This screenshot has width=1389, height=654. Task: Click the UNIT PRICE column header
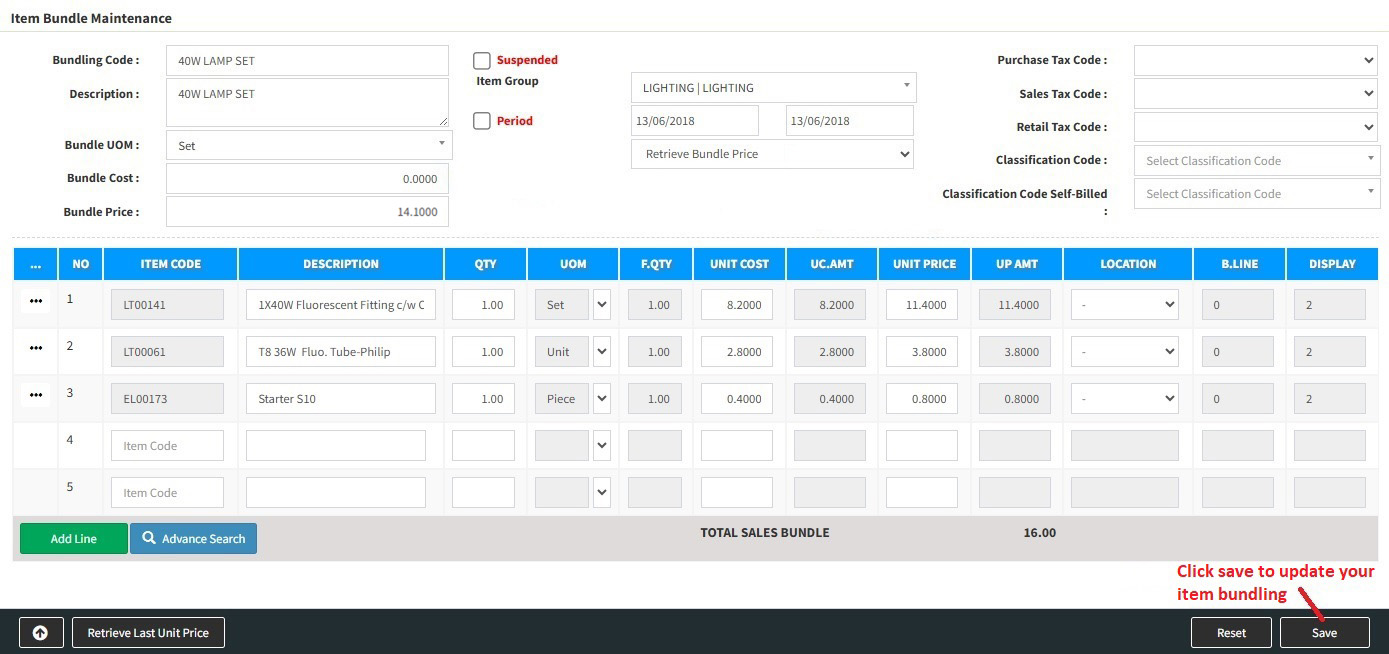point(924,265)
